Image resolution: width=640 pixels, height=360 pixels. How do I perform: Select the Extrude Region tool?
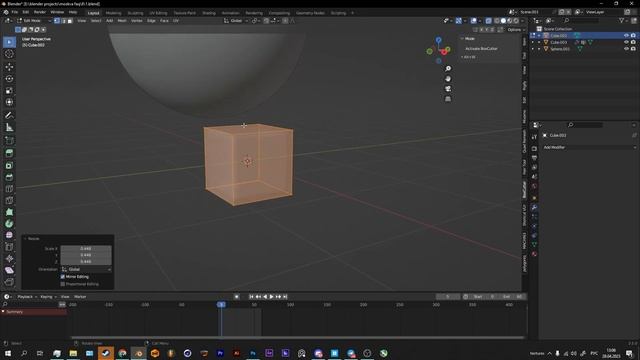tap(9, 153)
